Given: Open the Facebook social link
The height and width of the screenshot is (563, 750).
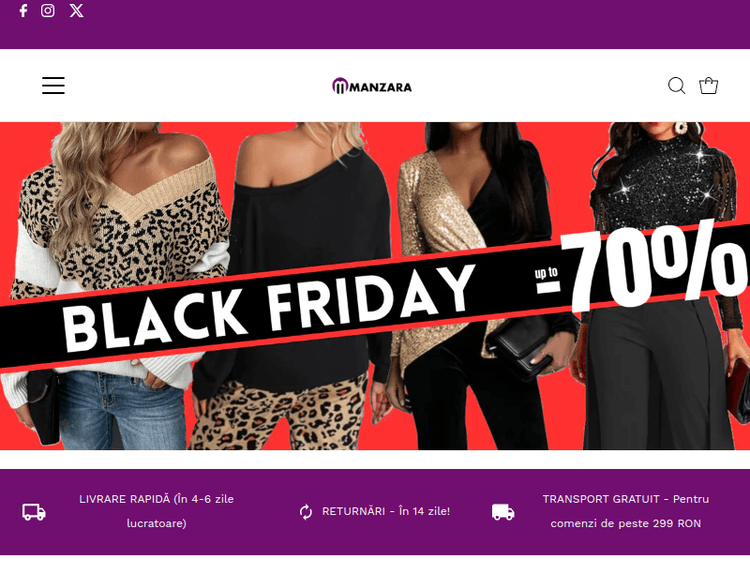Looking at the screenshot, I should pos(23,11).
